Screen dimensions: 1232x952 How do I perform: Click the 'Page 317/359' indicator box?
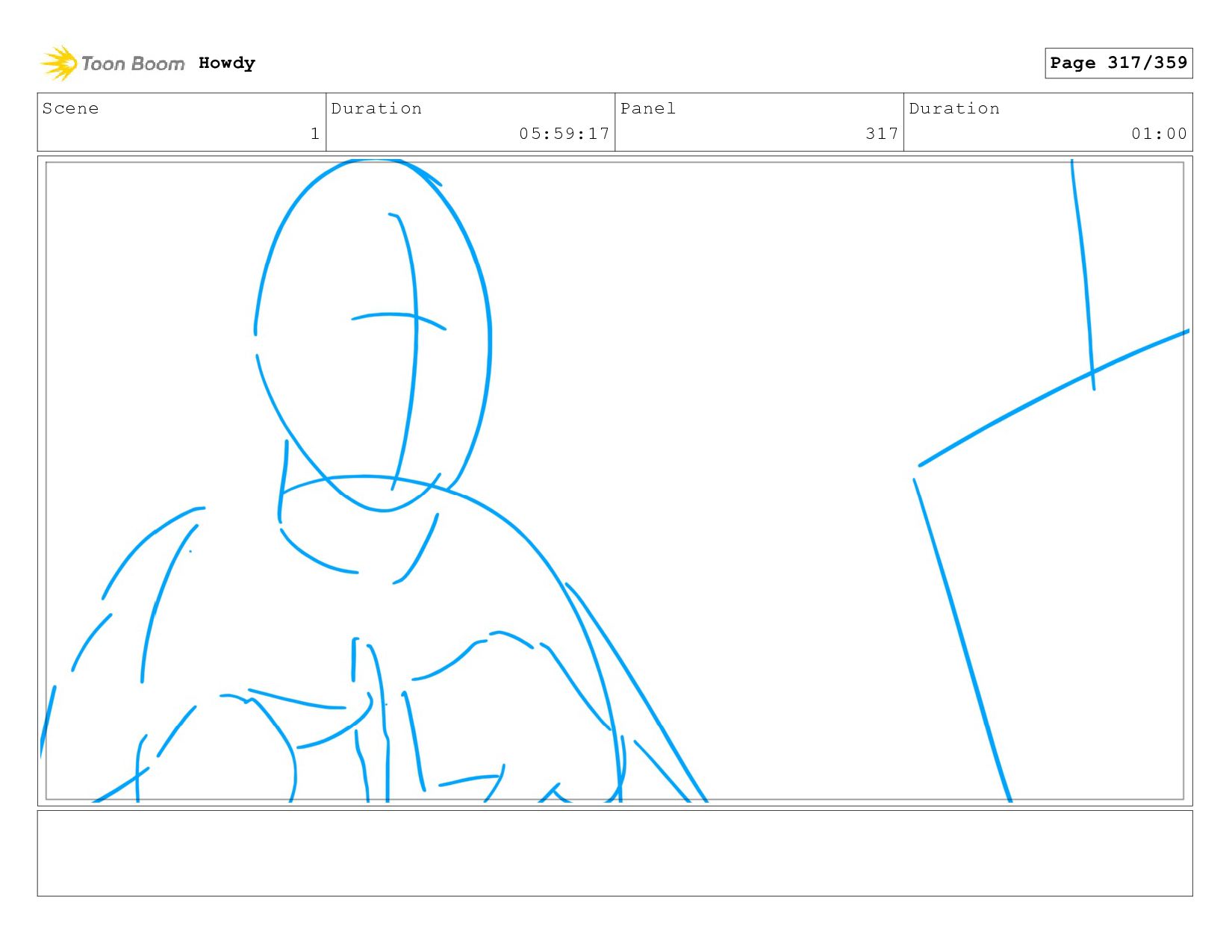click(x=1119, y=63)
